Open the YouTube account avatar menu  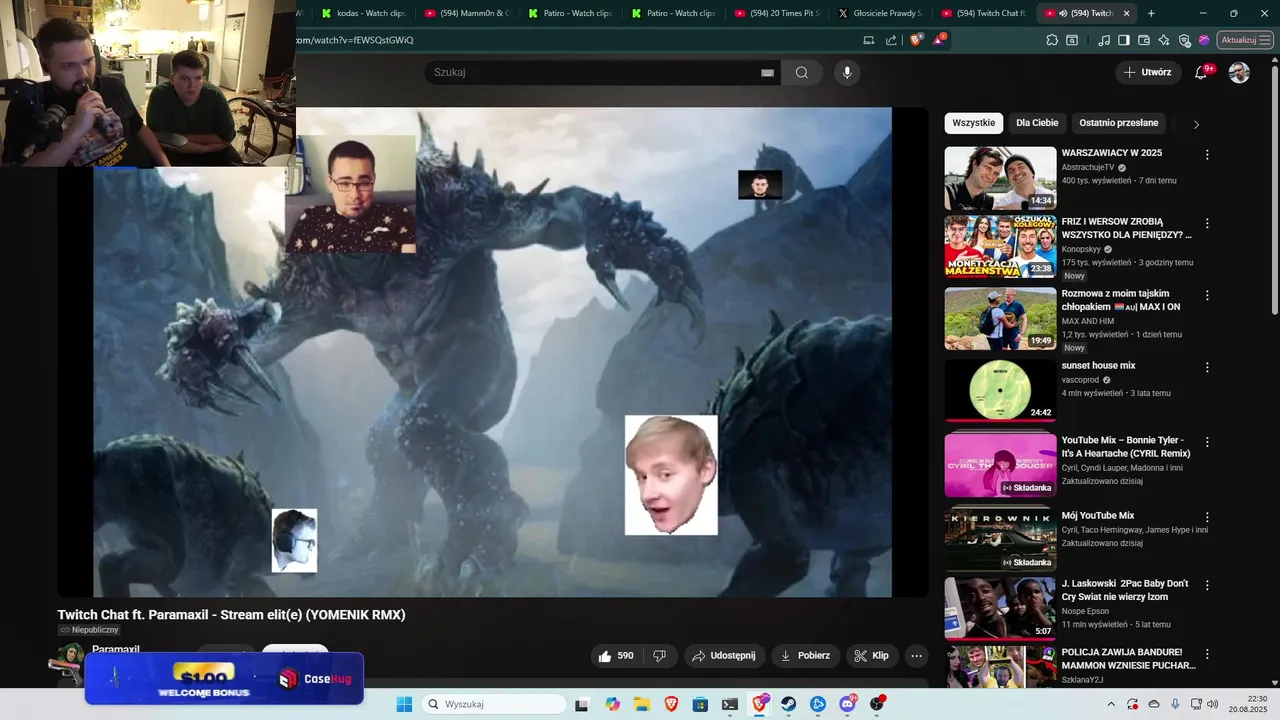coord(1239,72)
